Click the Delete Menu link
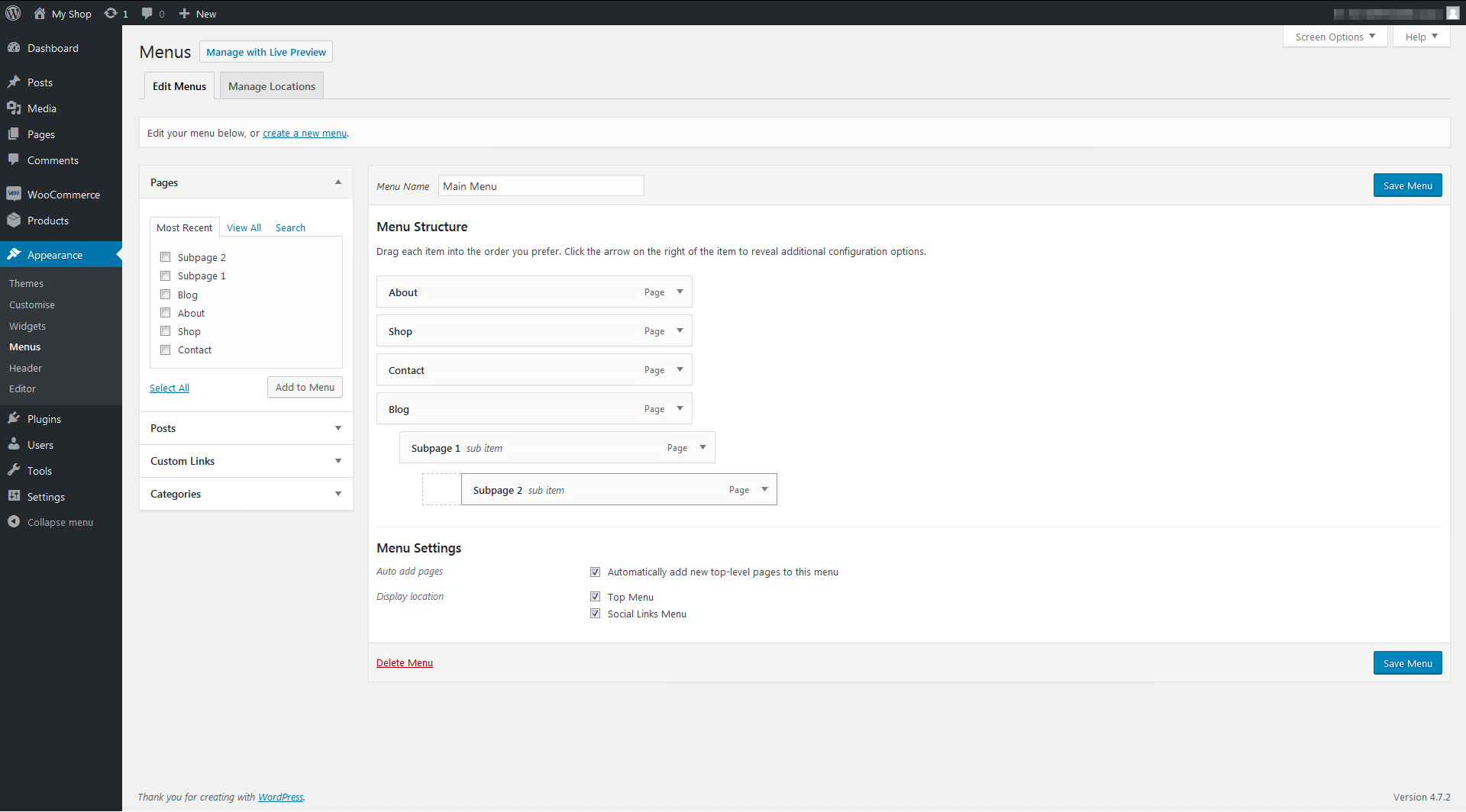Viewport: 1466px width, 812px height. 405,662
